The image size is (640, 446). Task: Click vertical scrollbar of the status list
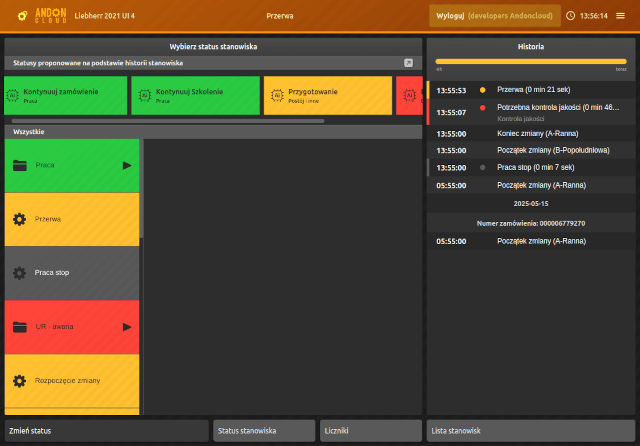141,188
